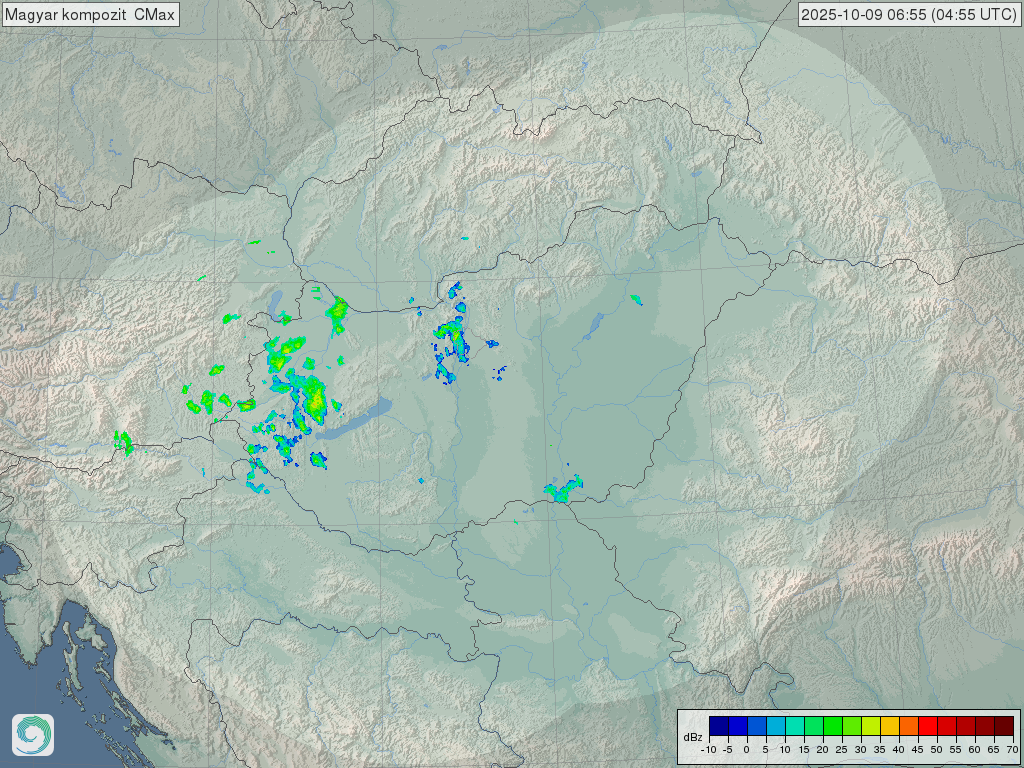
Task: Click the small lone echo in northeastern Hungary
Action: coord(637,299)
